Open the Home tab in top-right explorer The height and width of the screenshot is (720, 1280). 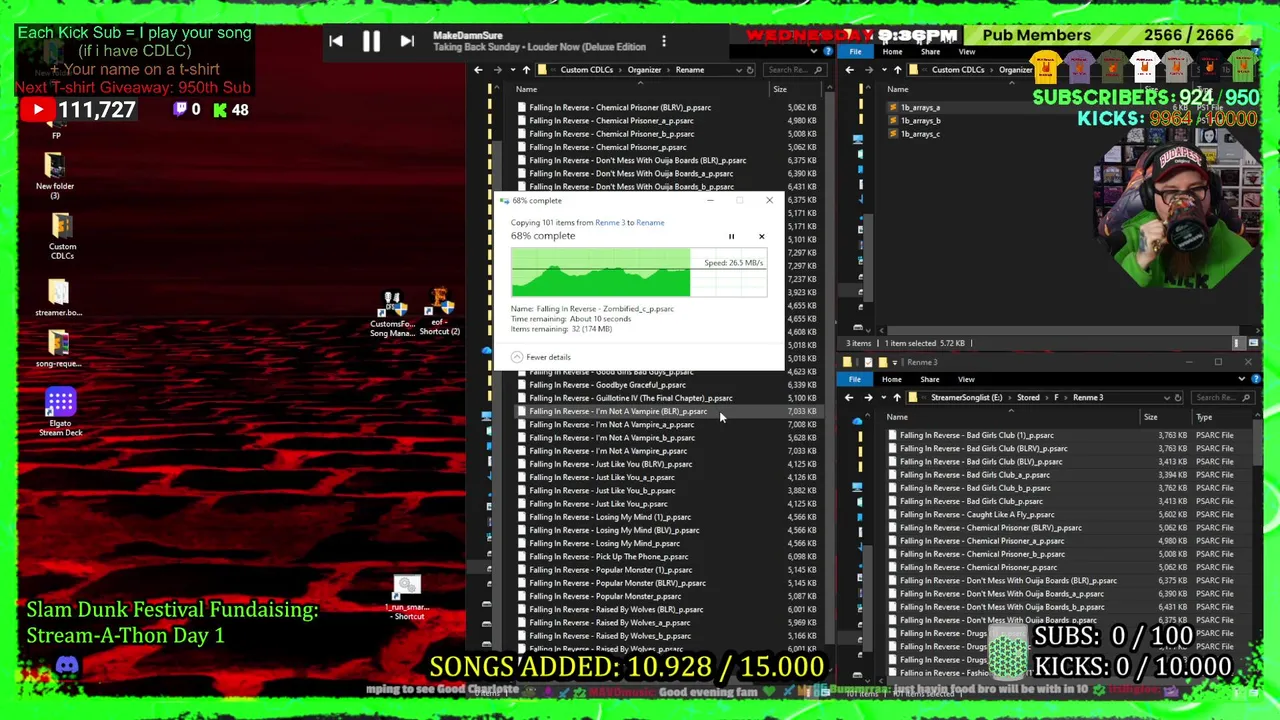tap(892, 52)
